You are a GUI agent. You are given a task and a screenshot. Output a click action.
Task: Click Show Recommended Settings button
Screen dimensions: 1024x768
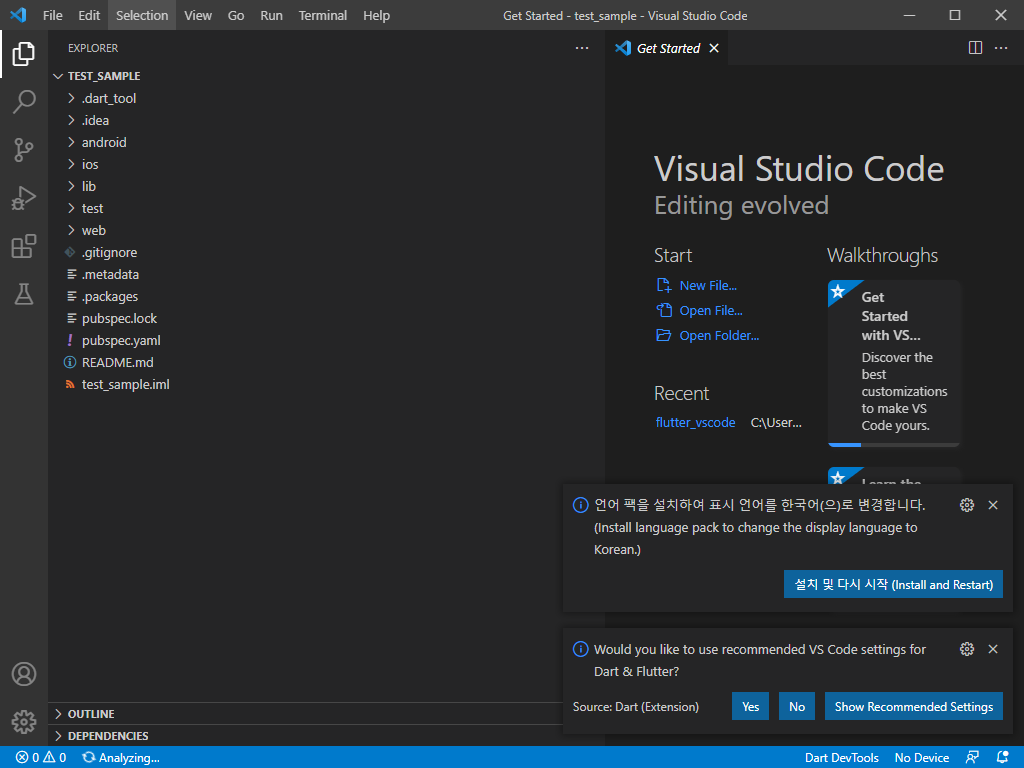[914, 707]
